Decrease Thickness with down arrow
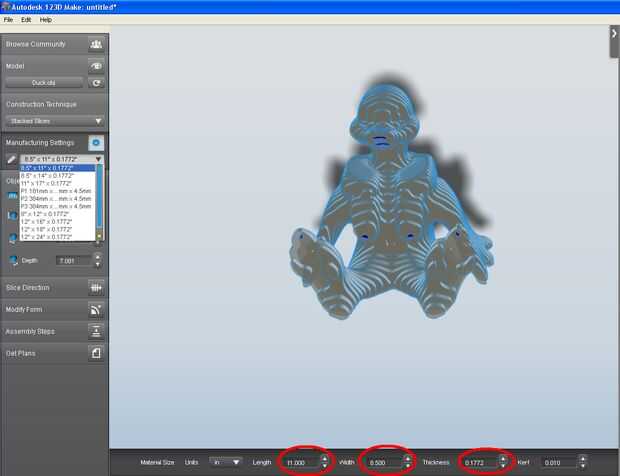The image size is (620, 476). pos(503,466)
